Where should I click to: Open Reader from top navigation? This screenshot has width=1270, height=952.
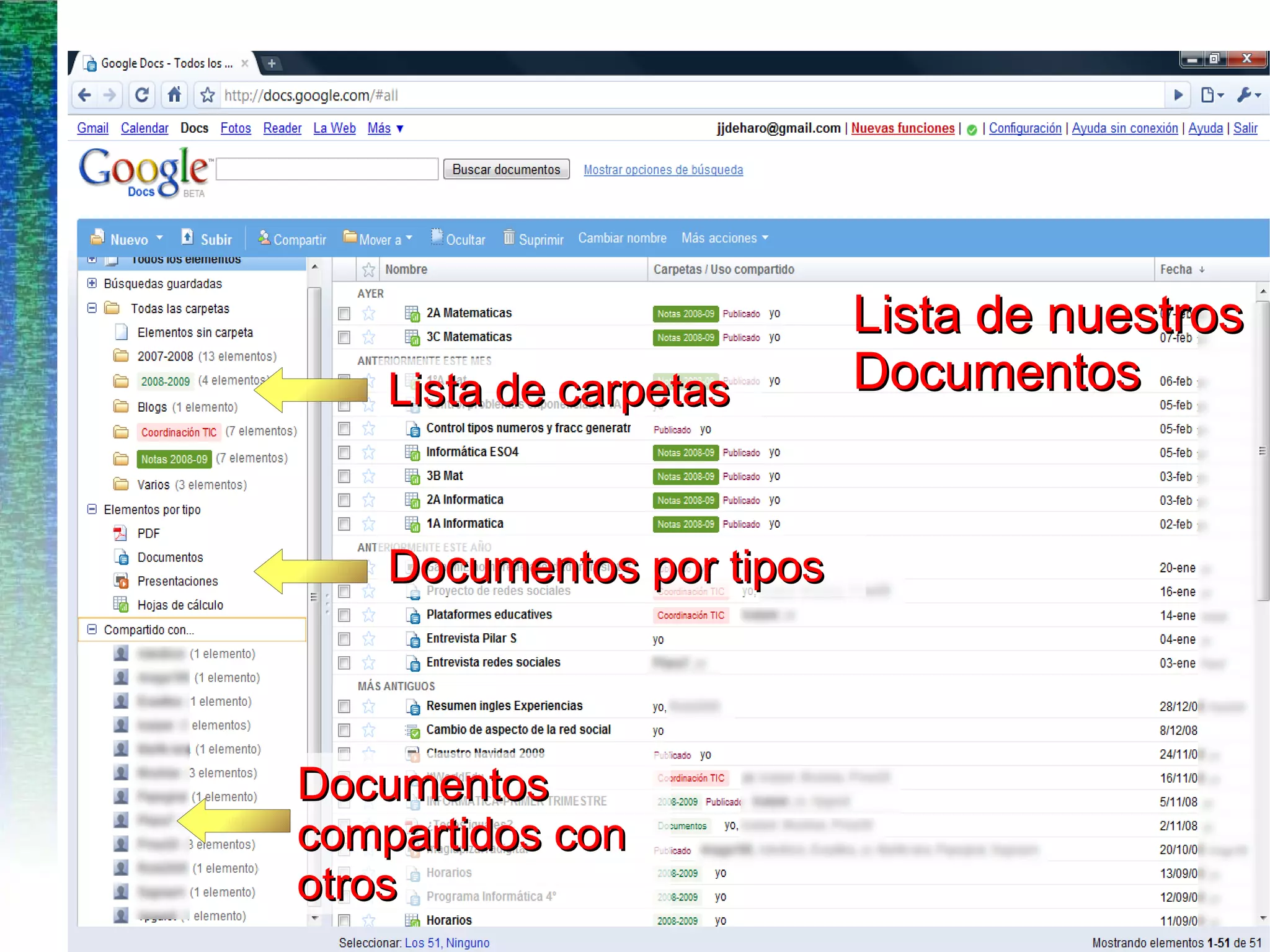click(x=282, y=128)
